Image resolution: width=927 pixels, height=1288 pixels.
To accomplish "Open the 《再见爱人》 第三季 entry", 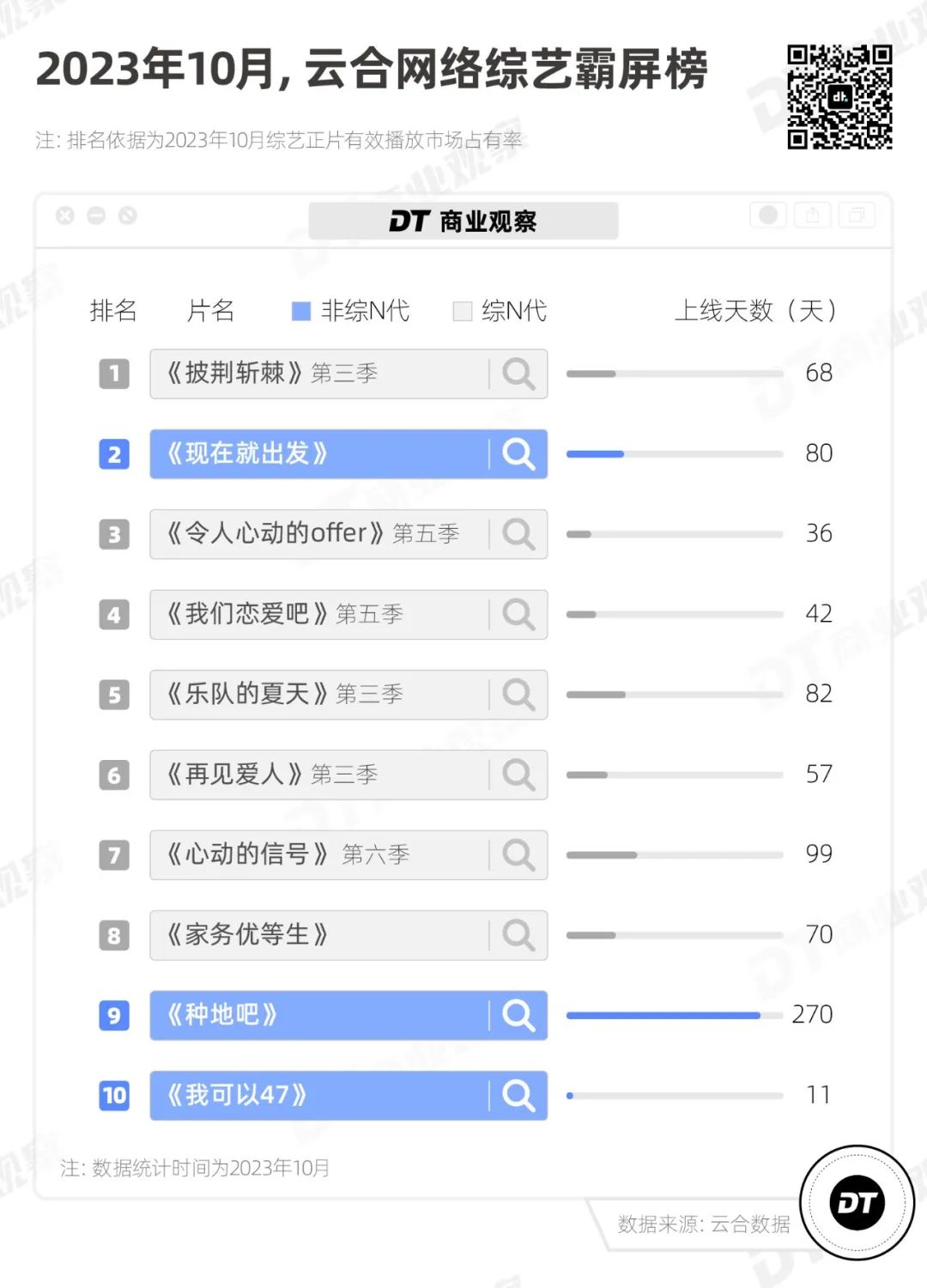I will [x=318, y=775].
